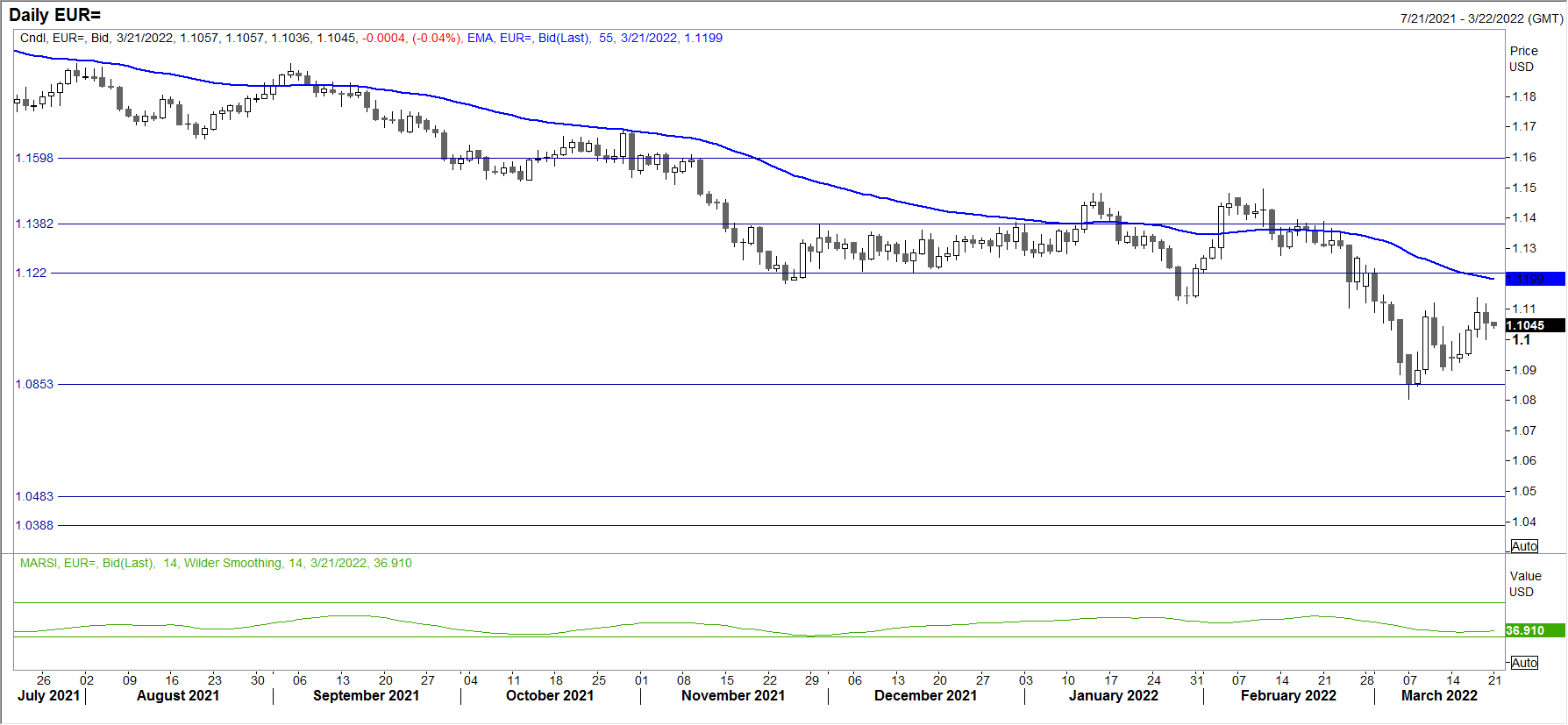The width and height of the screenshot is (1568, 725).
Task: Click the black 1.1045 last price tag
Action: [1536, 325]
